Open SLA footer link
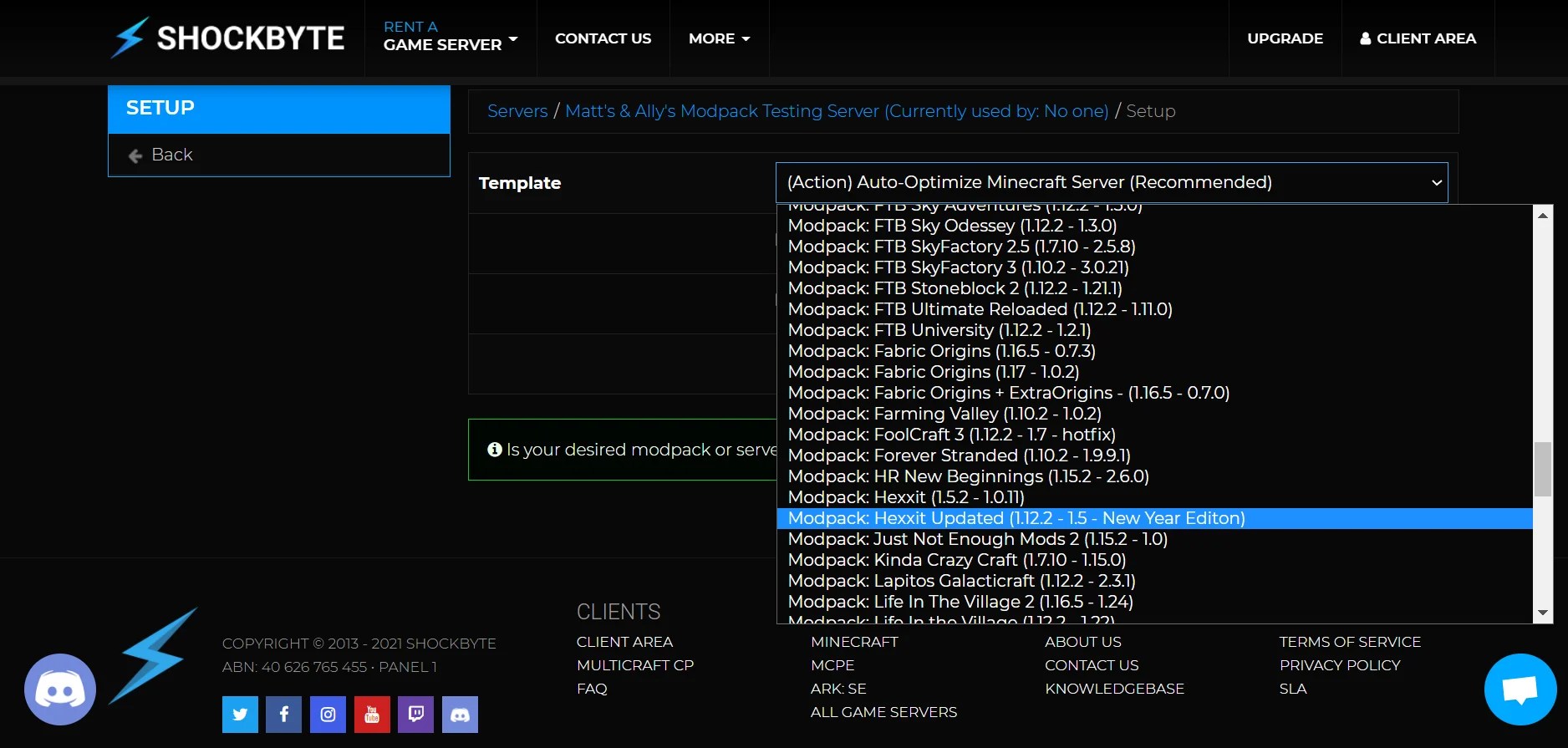 (x=1293, y=689)
